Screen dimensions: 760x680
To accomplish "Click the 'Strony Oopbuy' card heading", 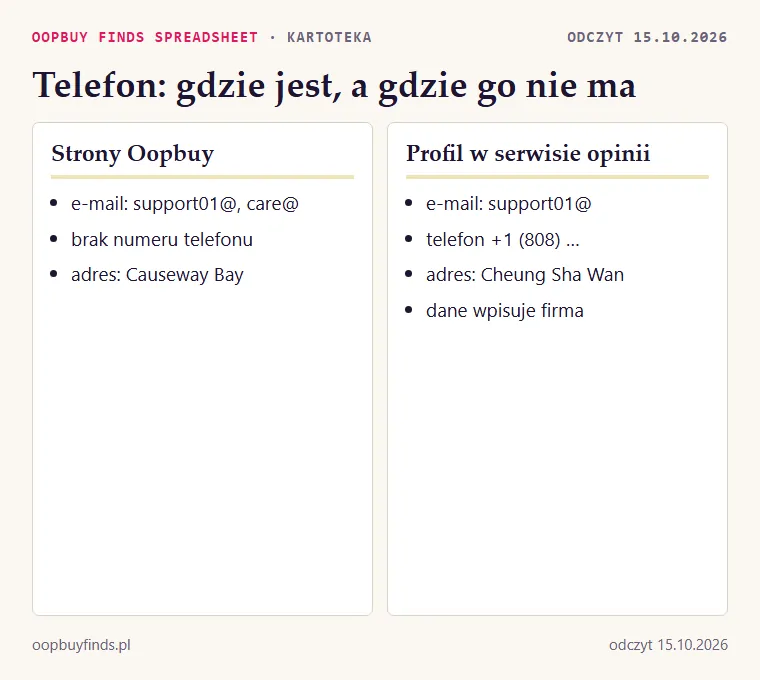I will [x=132, y=154].
